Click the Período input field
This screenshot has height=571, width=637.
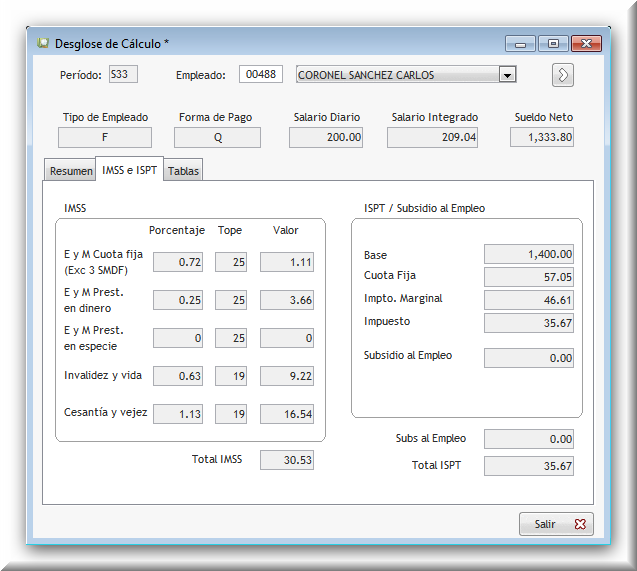coord(123,74)
